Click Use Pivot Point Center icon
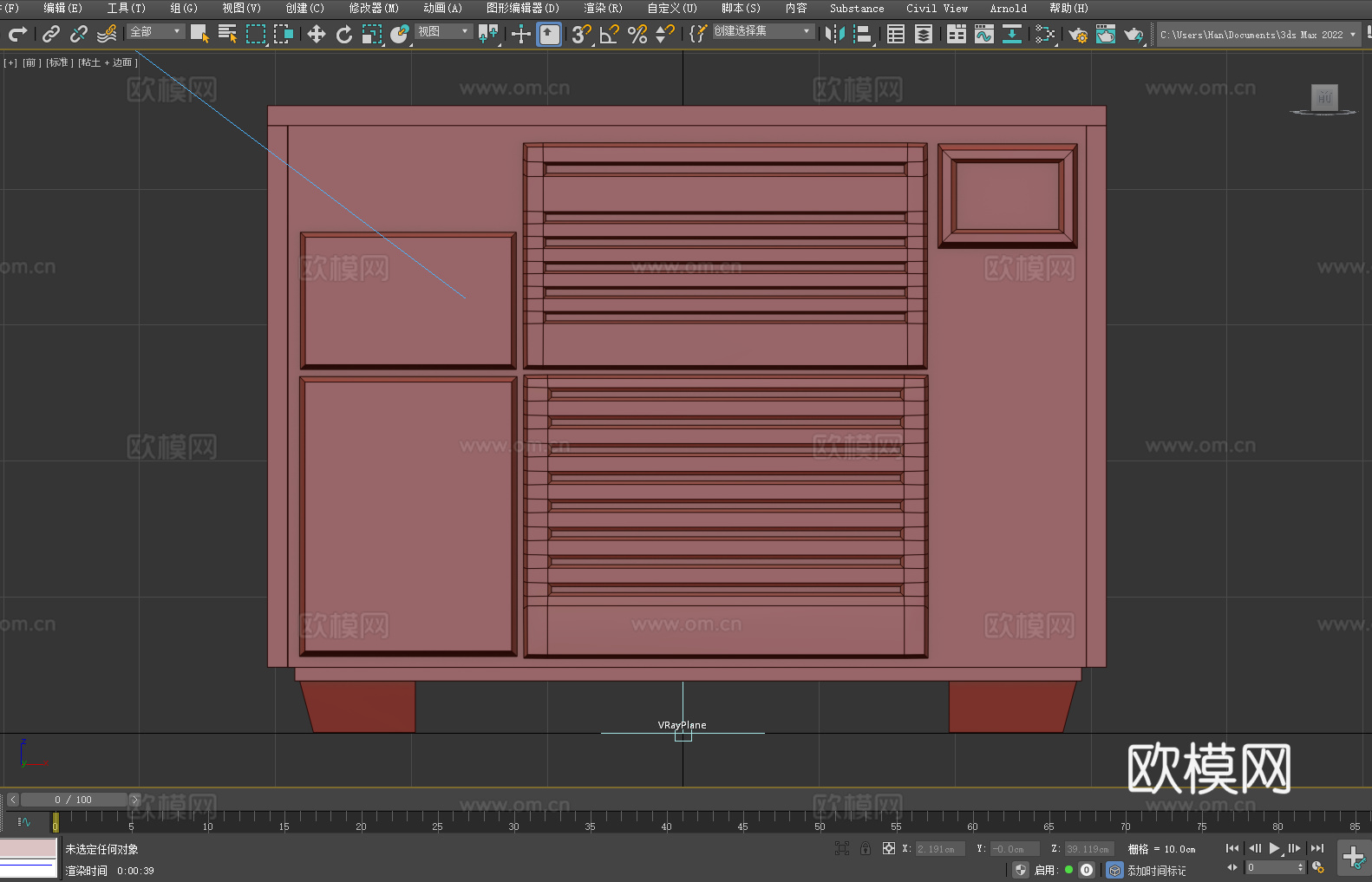 [x=488, y=34]
